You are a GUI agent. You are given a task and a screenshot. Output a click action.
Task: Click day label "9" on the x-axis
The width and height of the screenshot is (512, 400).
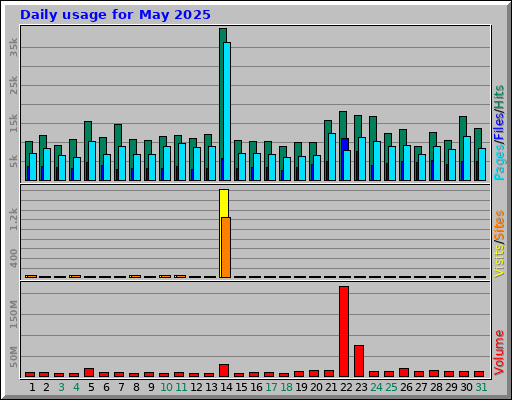point(151,387)
